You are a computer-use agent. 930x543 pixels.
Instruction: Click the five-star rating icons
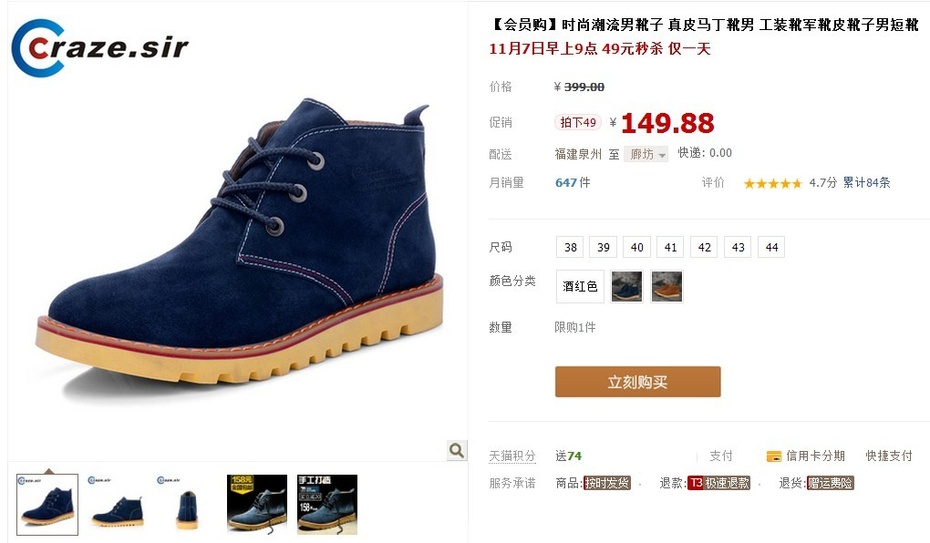773,183
